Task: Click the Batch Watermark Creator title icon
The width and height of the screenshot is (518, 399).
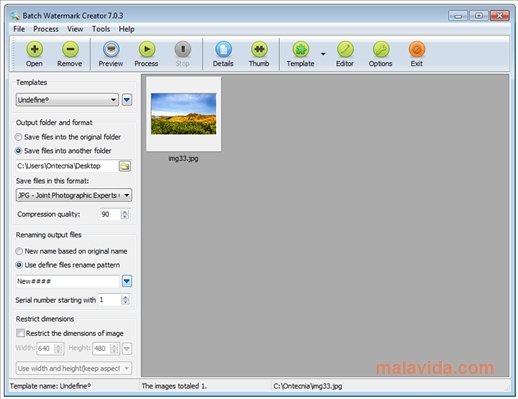Action: click(15, 16)
